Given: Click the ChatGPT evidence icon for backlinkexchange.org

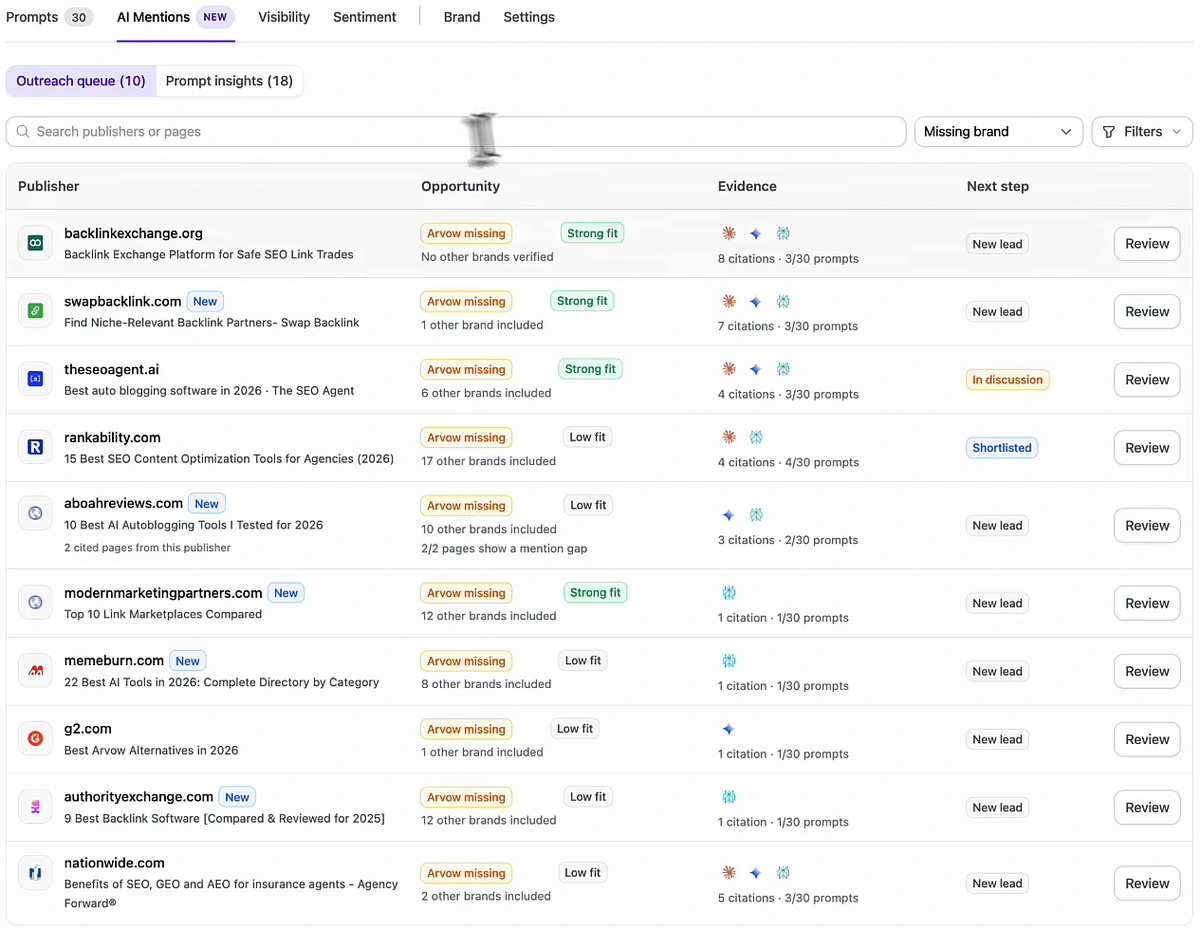Looking at the screenshot, I should 783,233.
